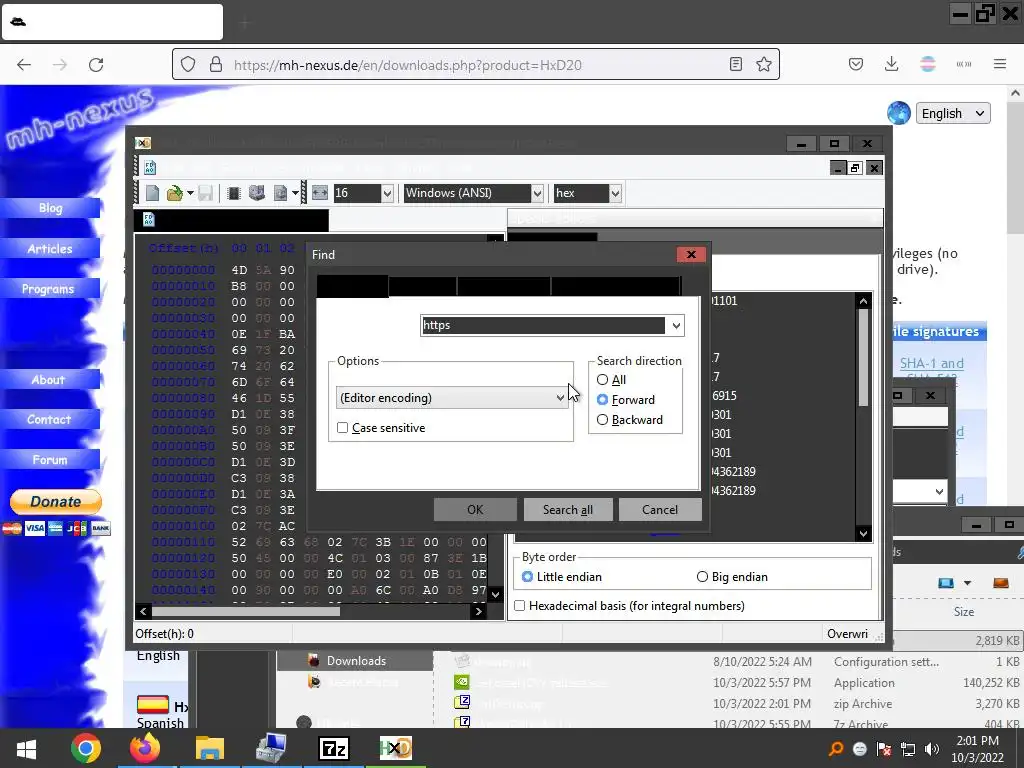Open the bytes per row 16 dropdown
1024x768 pixels.
[x=387, y=193]
